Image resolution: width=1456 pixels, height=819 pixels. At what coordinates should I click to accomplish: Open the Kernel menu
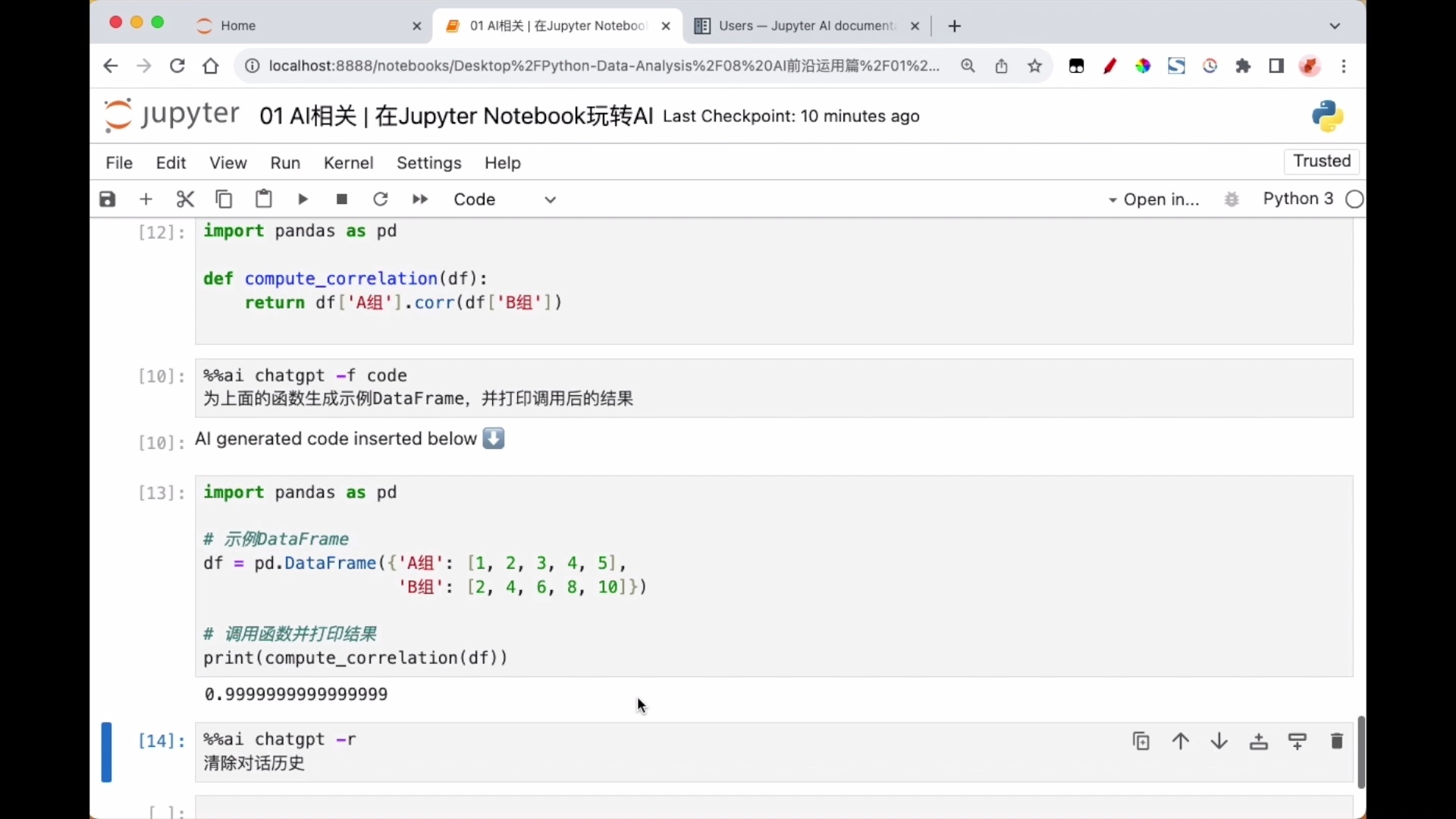point(348,162)
